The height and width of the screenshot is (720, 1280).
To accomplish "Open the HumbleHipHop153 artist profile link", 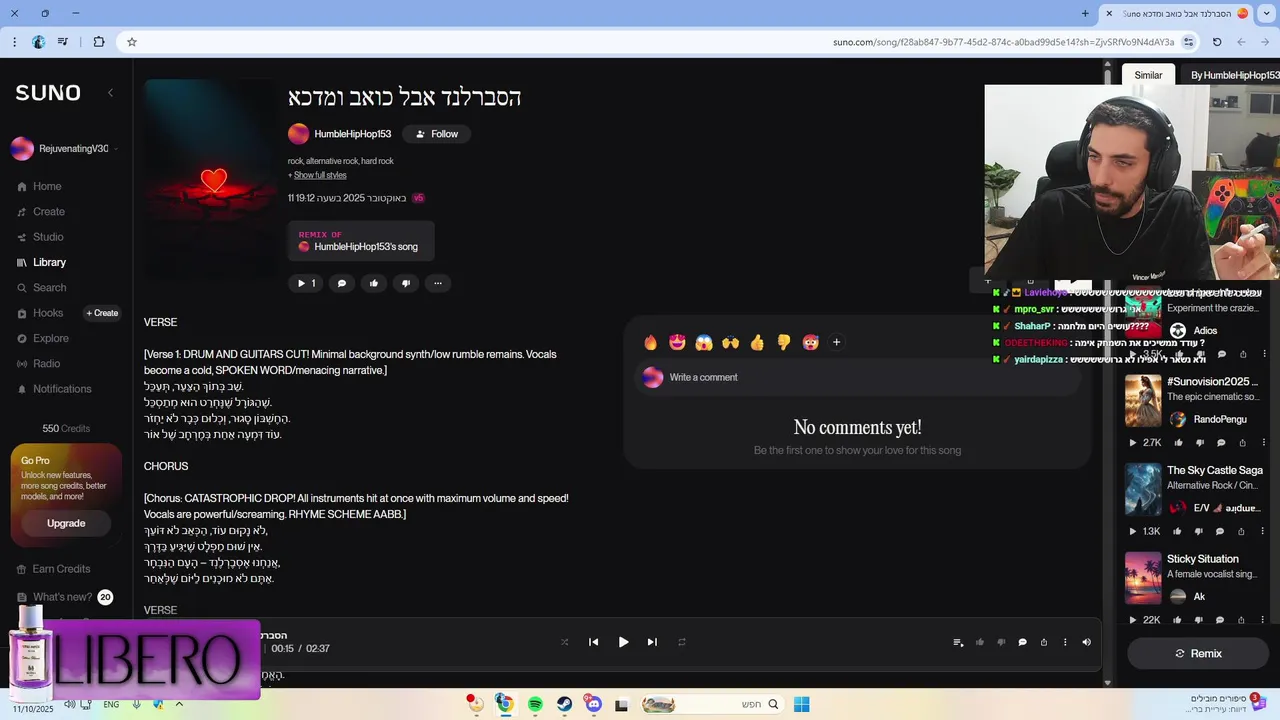I will [352, 134].
